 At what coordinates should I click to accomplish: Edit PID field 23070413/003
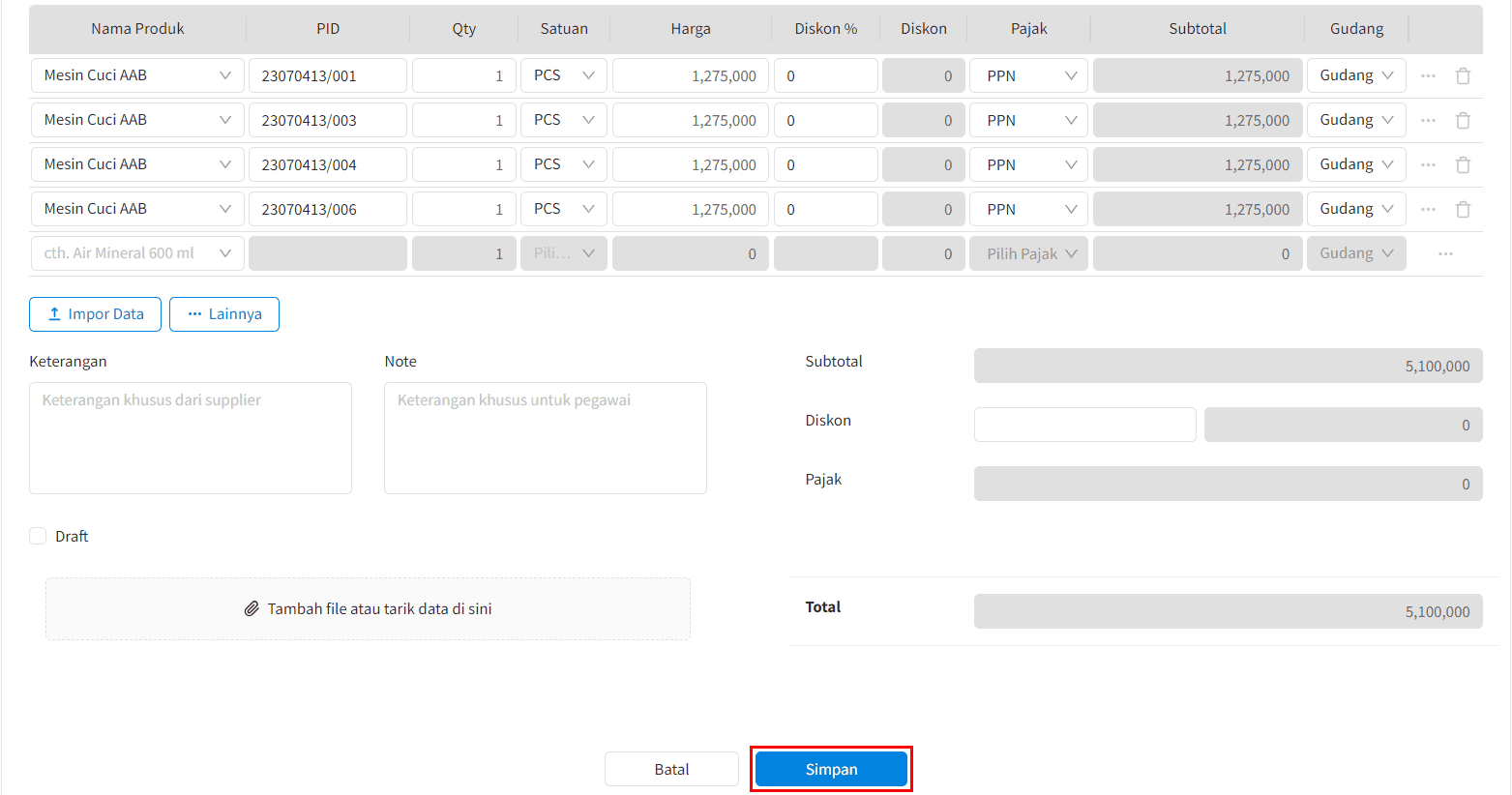(x=328, y=120)
